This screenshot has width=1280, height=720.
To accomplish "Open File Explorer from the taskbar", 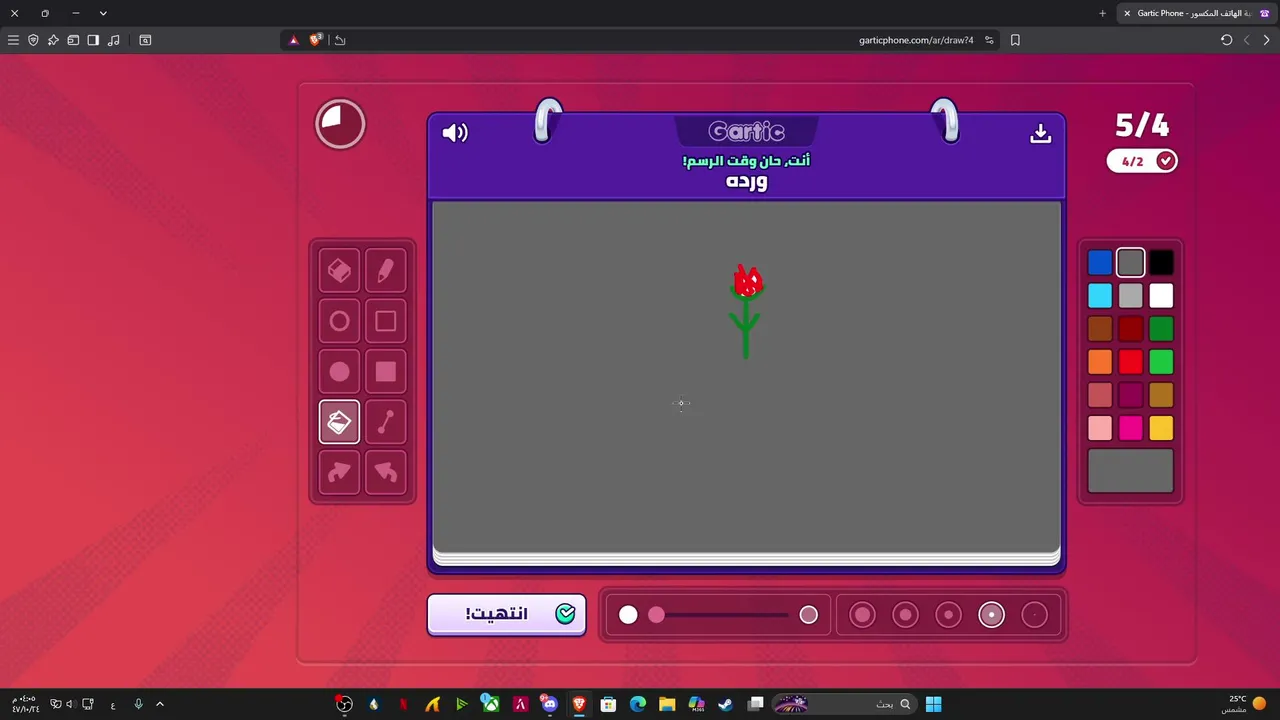I will pyautogui.click(x=667, y=704).
